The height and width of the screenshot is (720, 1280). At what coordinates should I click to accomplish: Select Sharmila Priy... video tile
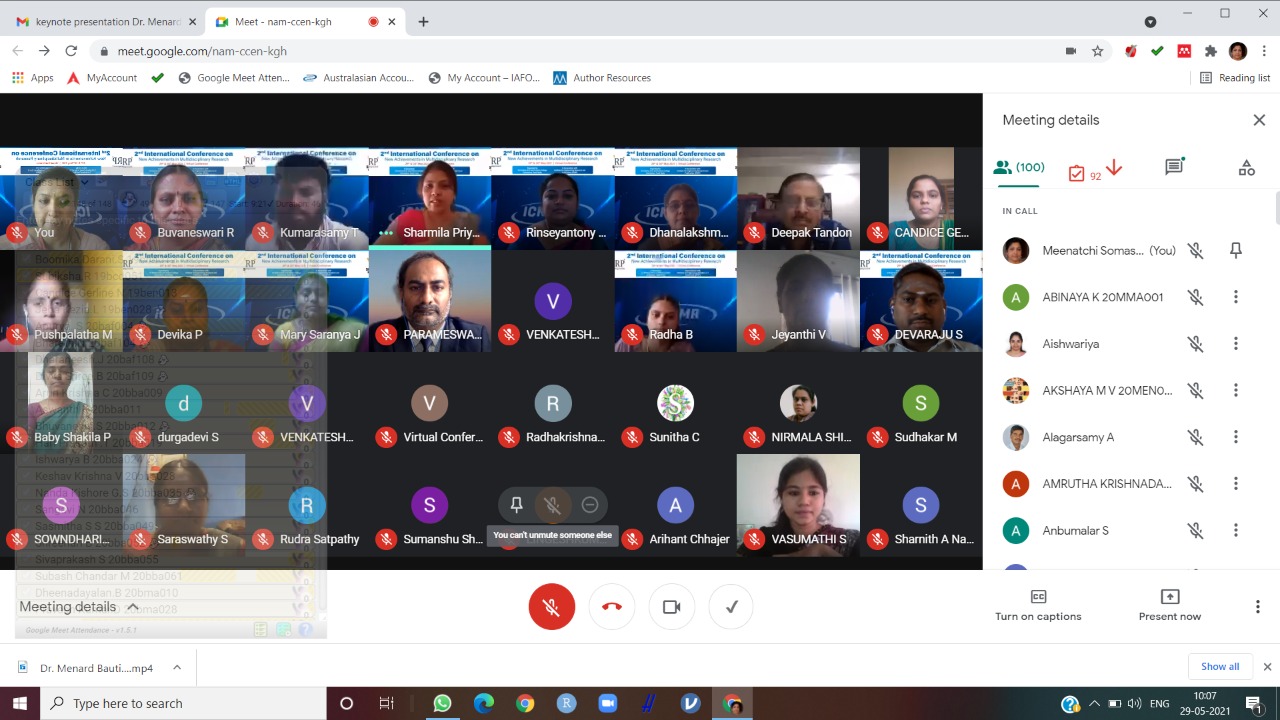click(x=430, y=198)
